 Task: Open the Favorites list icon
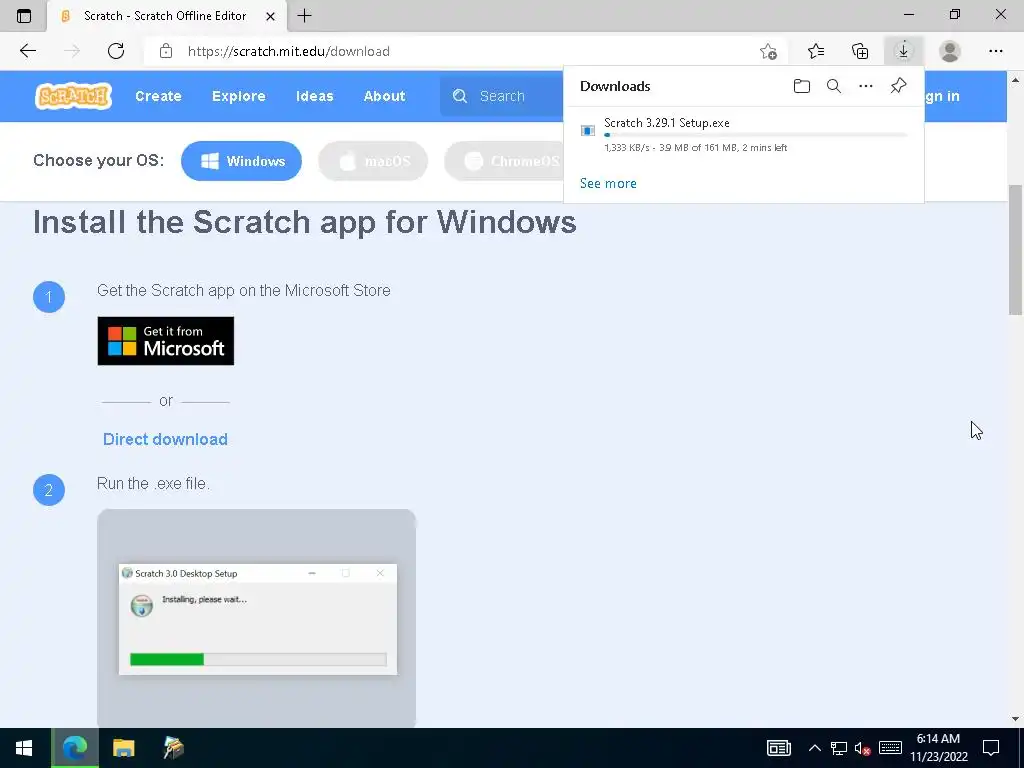click(x=815, y=51)
